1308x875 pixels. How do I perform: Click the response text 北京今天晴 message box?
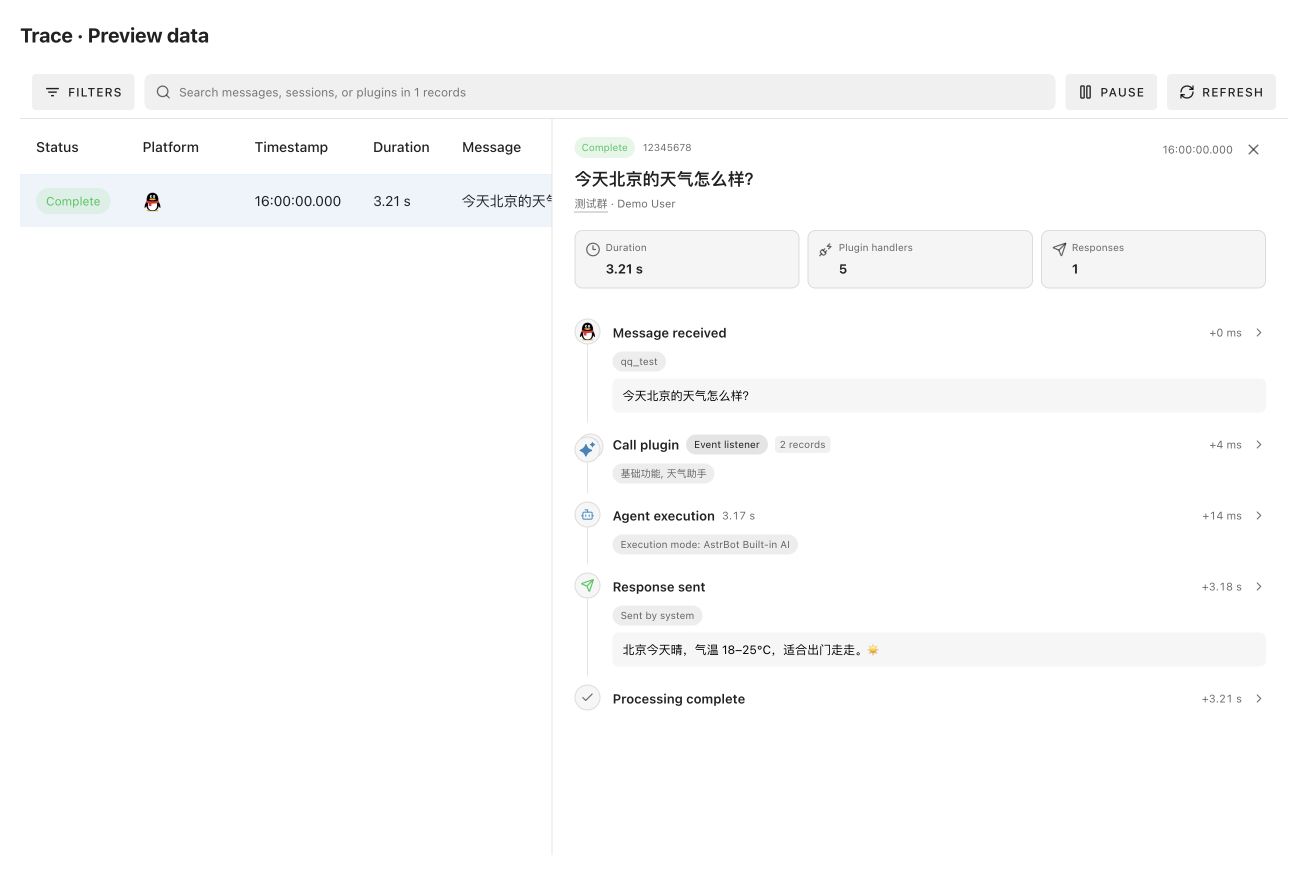[x=939, y=650]
